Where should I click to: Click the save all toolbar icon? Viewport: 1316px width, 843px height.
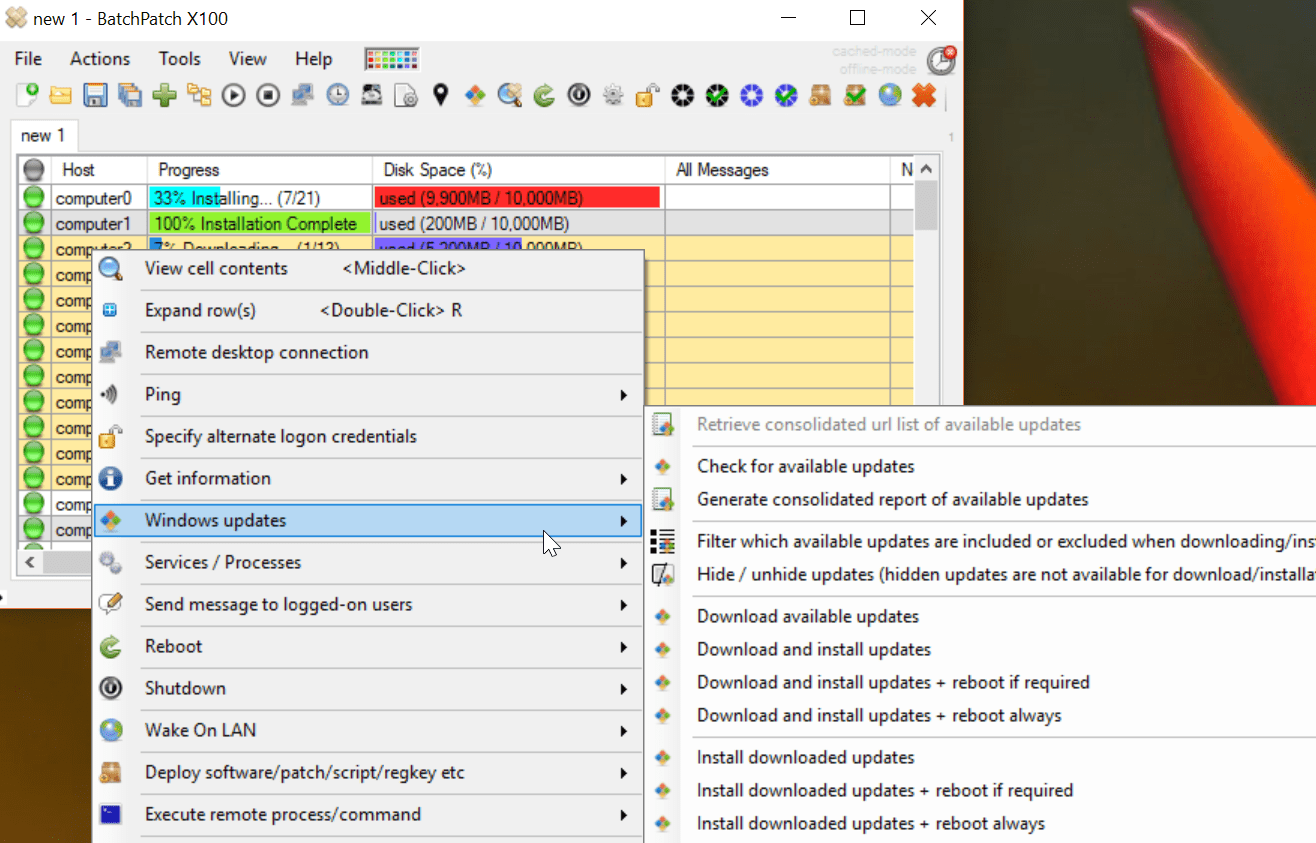(x=130, y=95)
